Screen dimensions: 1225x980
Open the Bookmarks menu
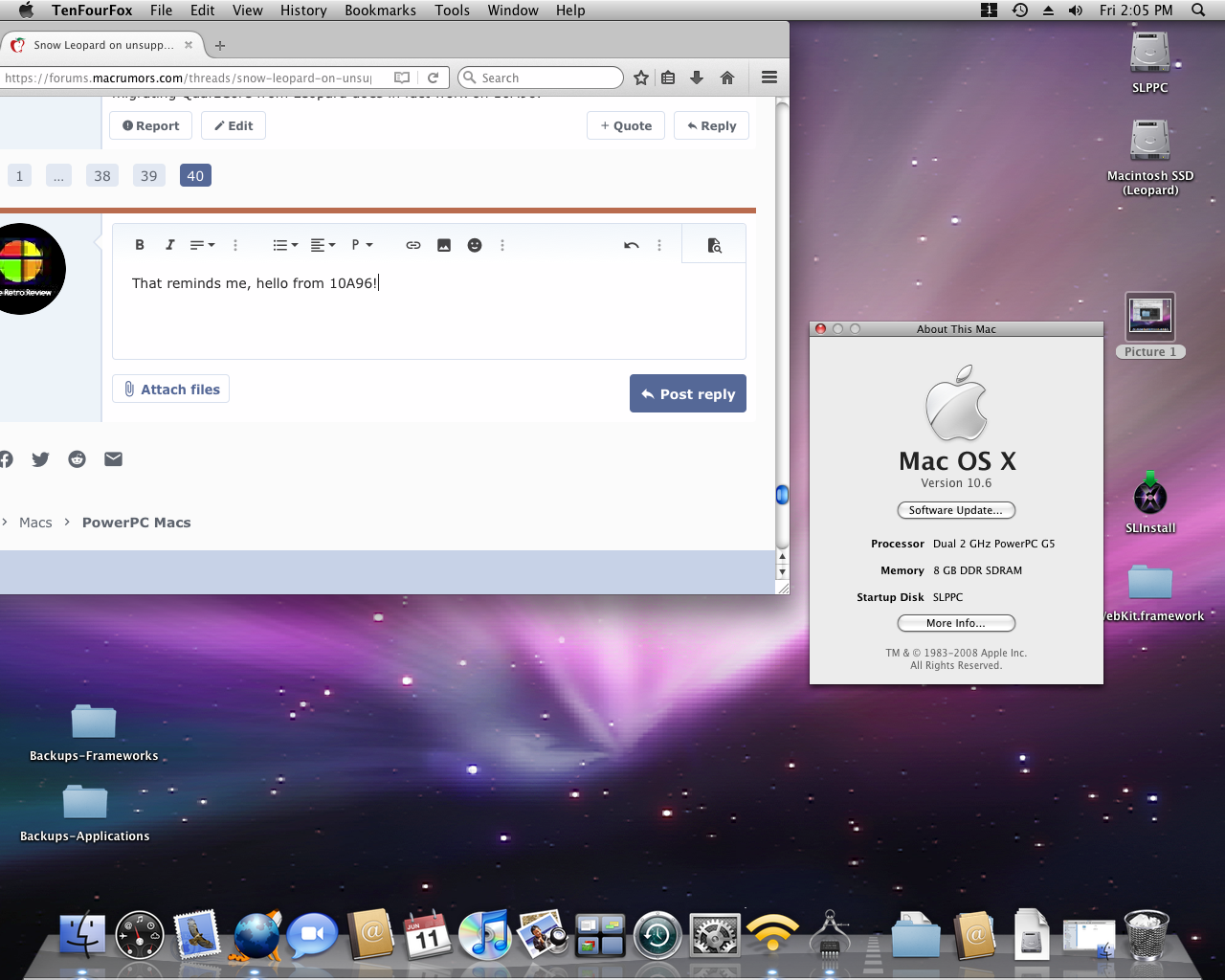(x=380, y=10)
